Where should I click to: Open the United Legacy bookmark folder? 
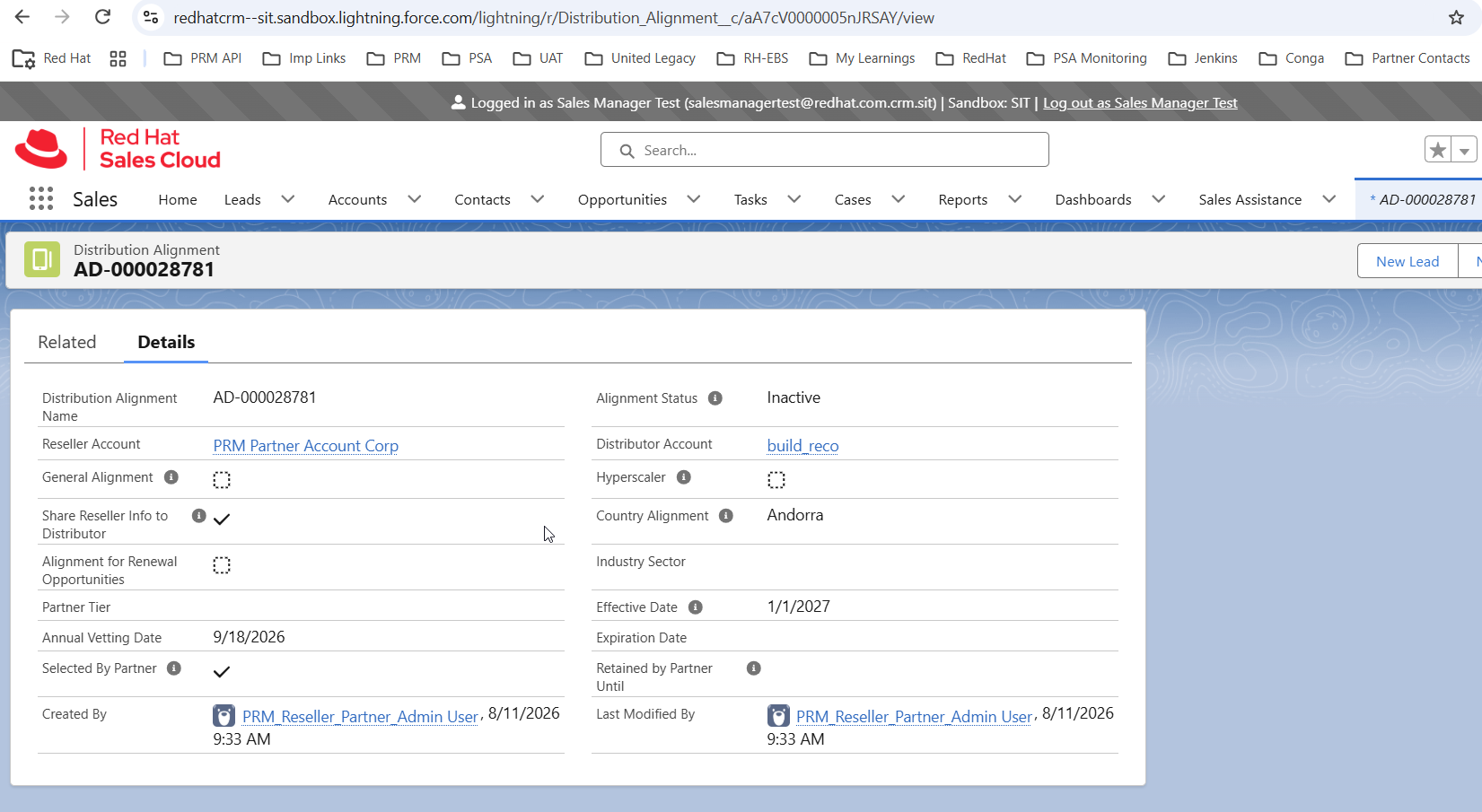[640, 58]
